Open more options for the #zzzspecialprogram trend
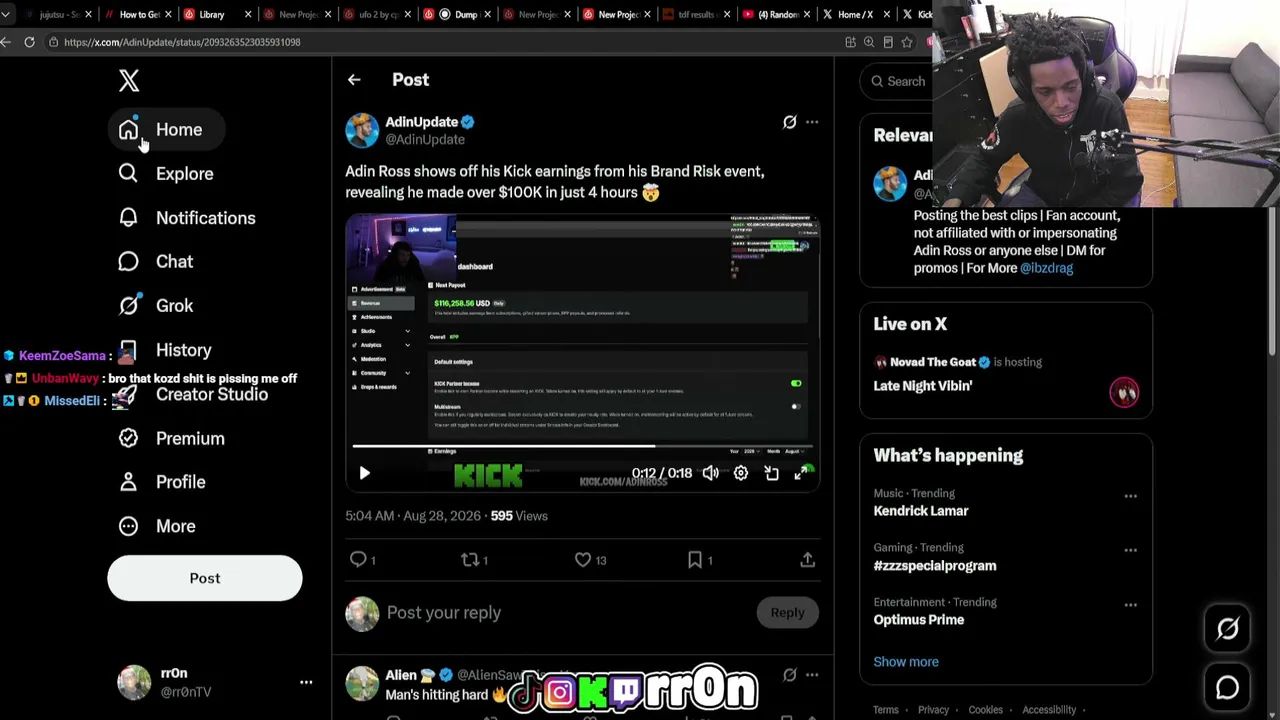The image size is (1280, 720). (1130, 550)
